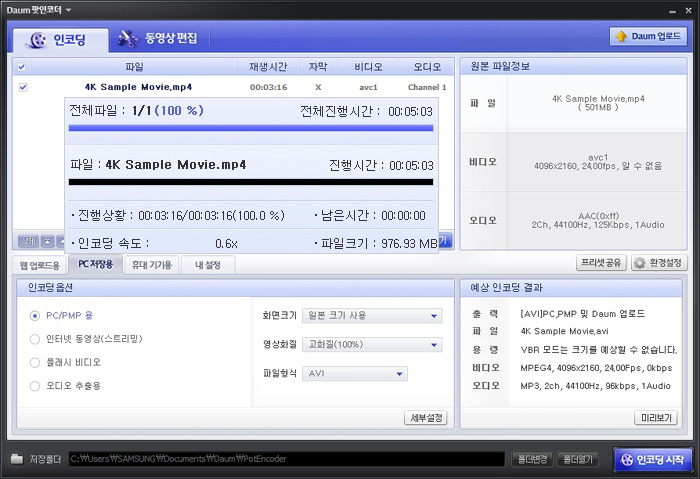Select the 인터넷 동영상(스트리밍) radio option

37,339
